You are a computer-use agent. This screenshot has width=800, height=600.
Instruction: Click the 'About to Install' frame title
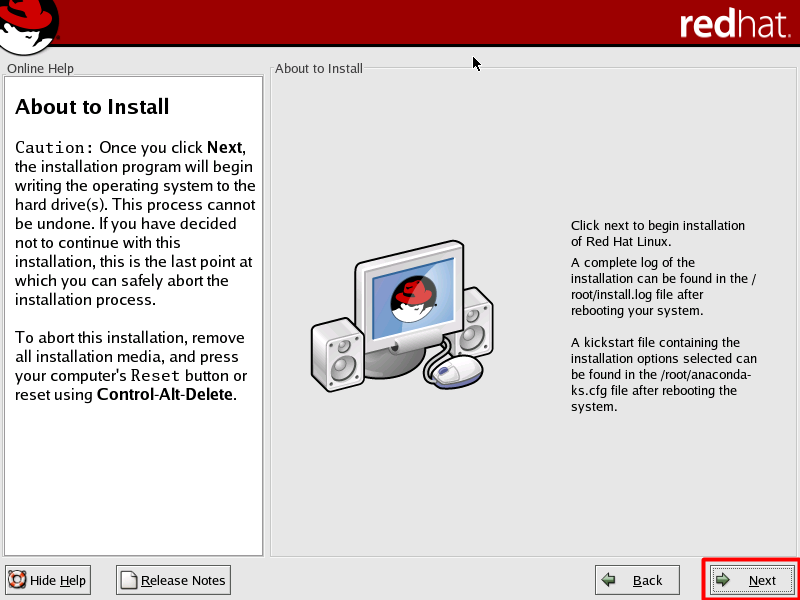coord(319,68)
